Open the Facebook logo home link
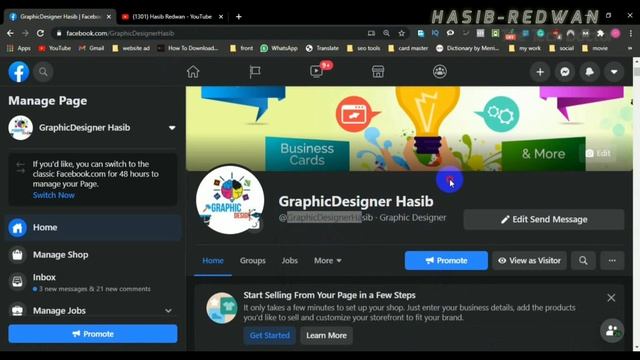 [19, 72]
